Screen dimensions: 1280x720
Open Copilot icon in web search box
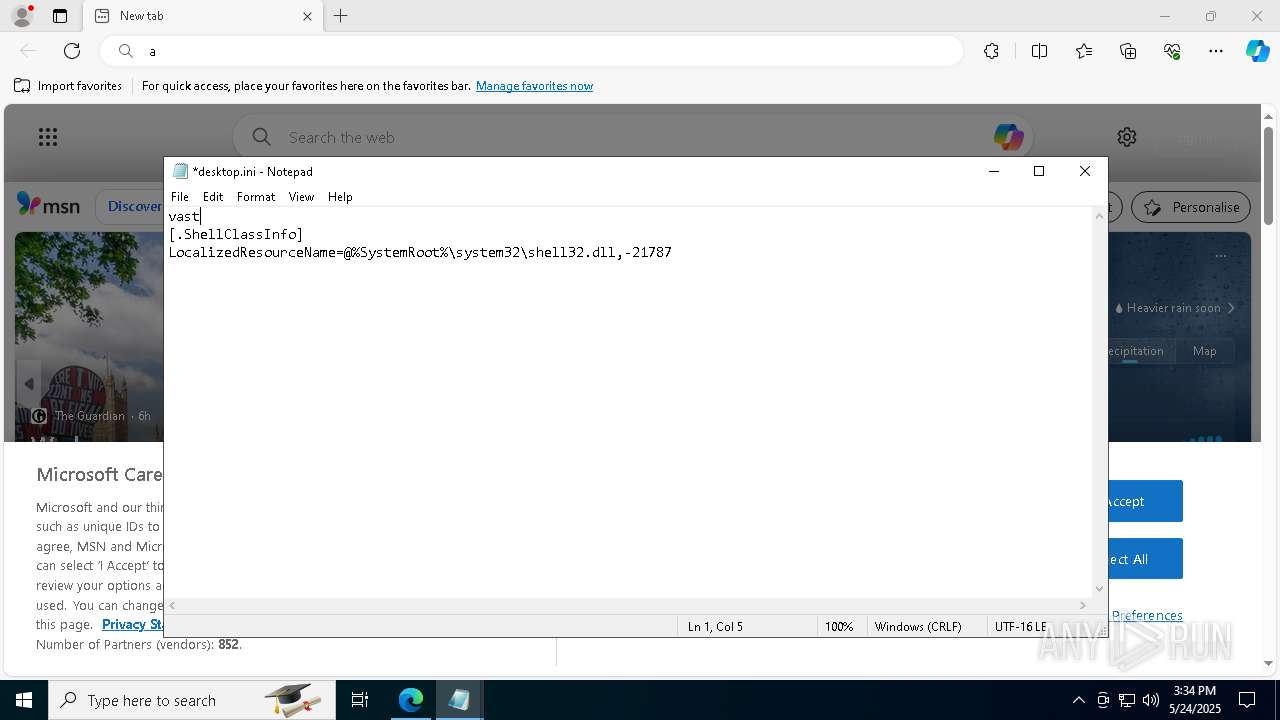tap(1008, 137)
